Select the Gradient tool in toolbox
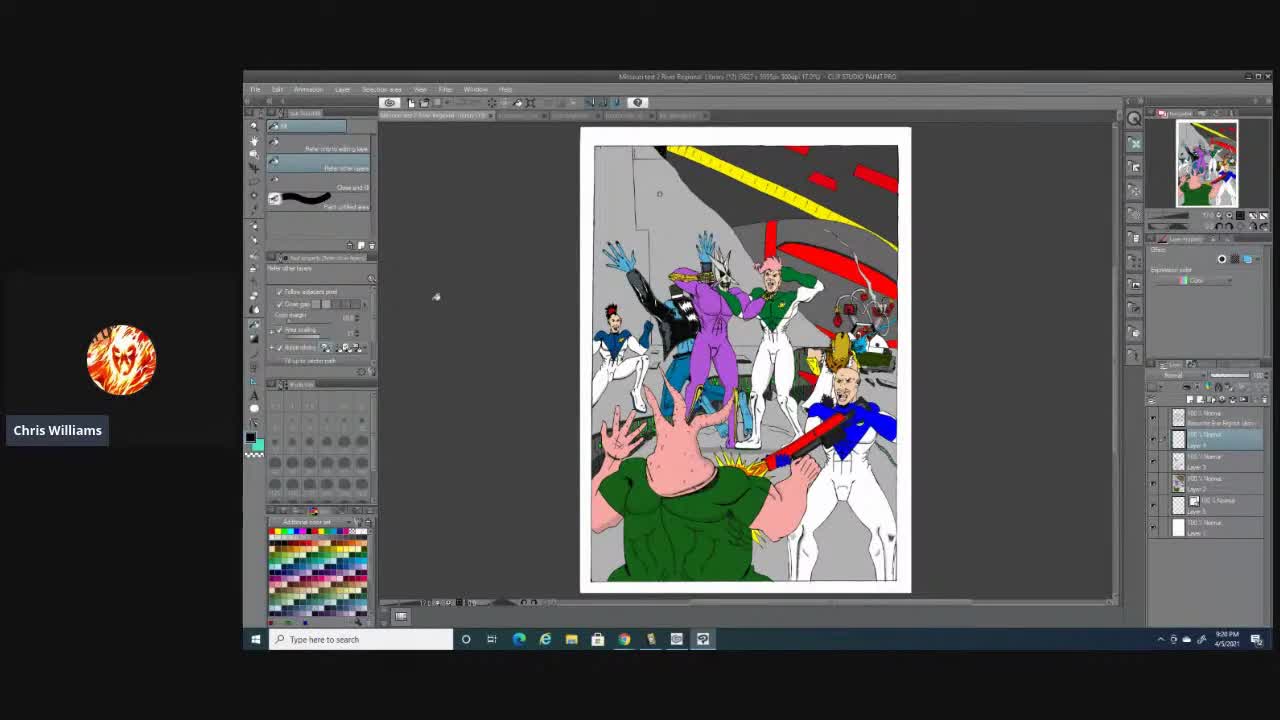The width and height of the screenshot is (1280, 720). coord(254,339)
